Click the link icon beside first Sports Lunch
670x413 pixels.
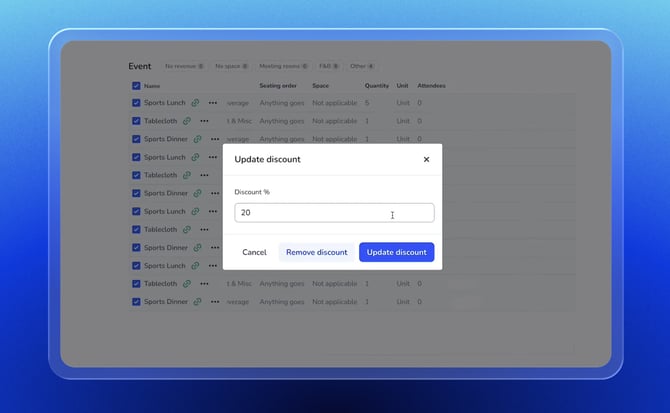[x=195, y=103]
